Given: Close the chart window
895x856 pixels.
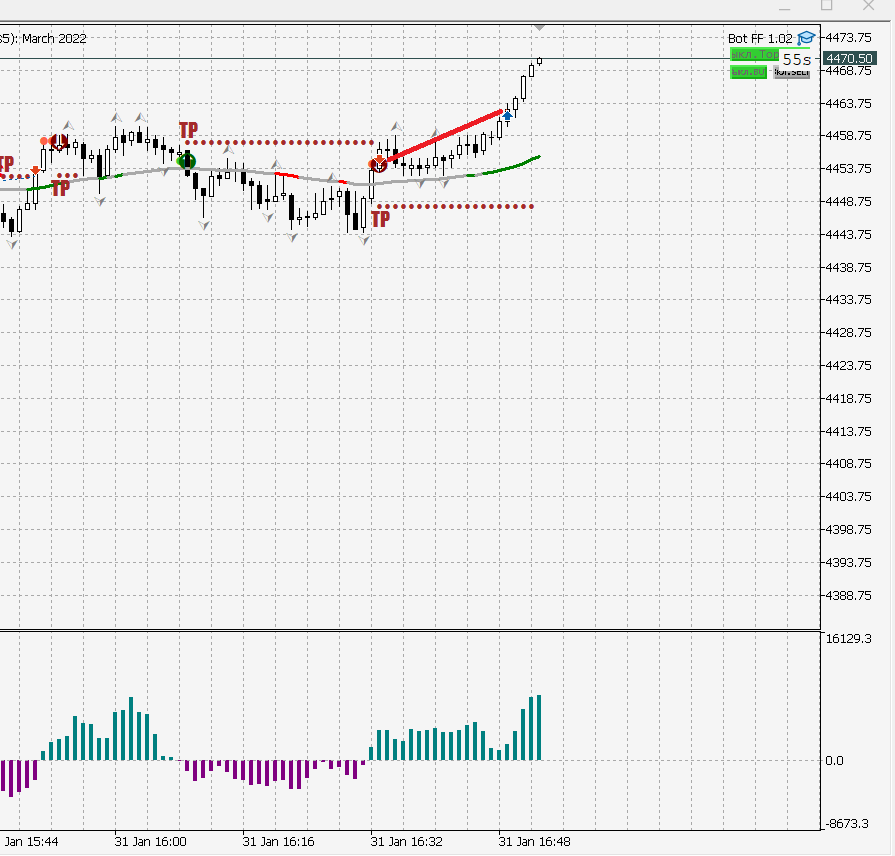Looking at the screenshot, I should pyautogui.click(x=868, y=6).
